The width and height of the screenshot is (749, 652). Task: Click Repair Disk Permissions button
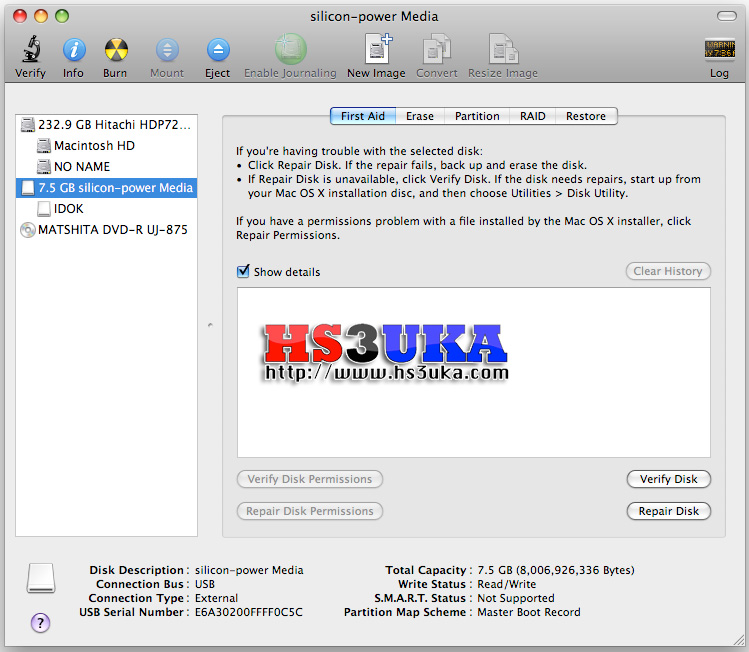pos(310,511)
